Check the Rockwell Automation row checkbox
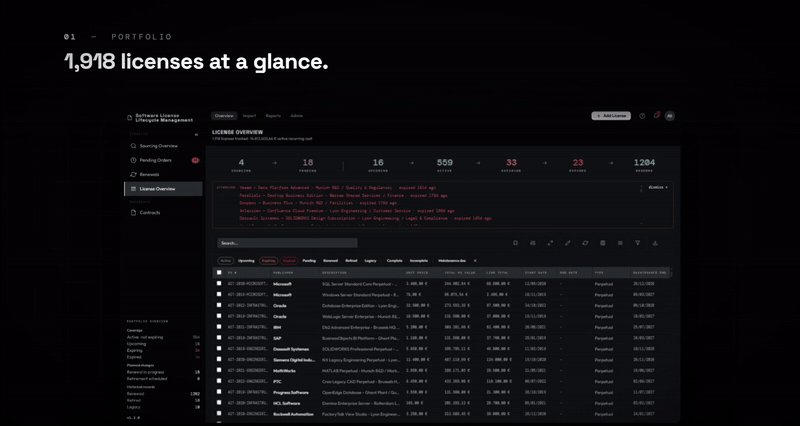 pos(219,413)
